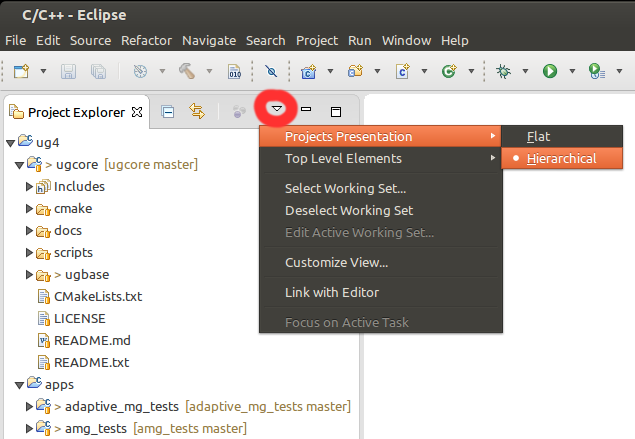Image resolution: width=635 pixels, height=439 pixels.
Task: Open the Refactor menu
Action: [x=146, y=40]
